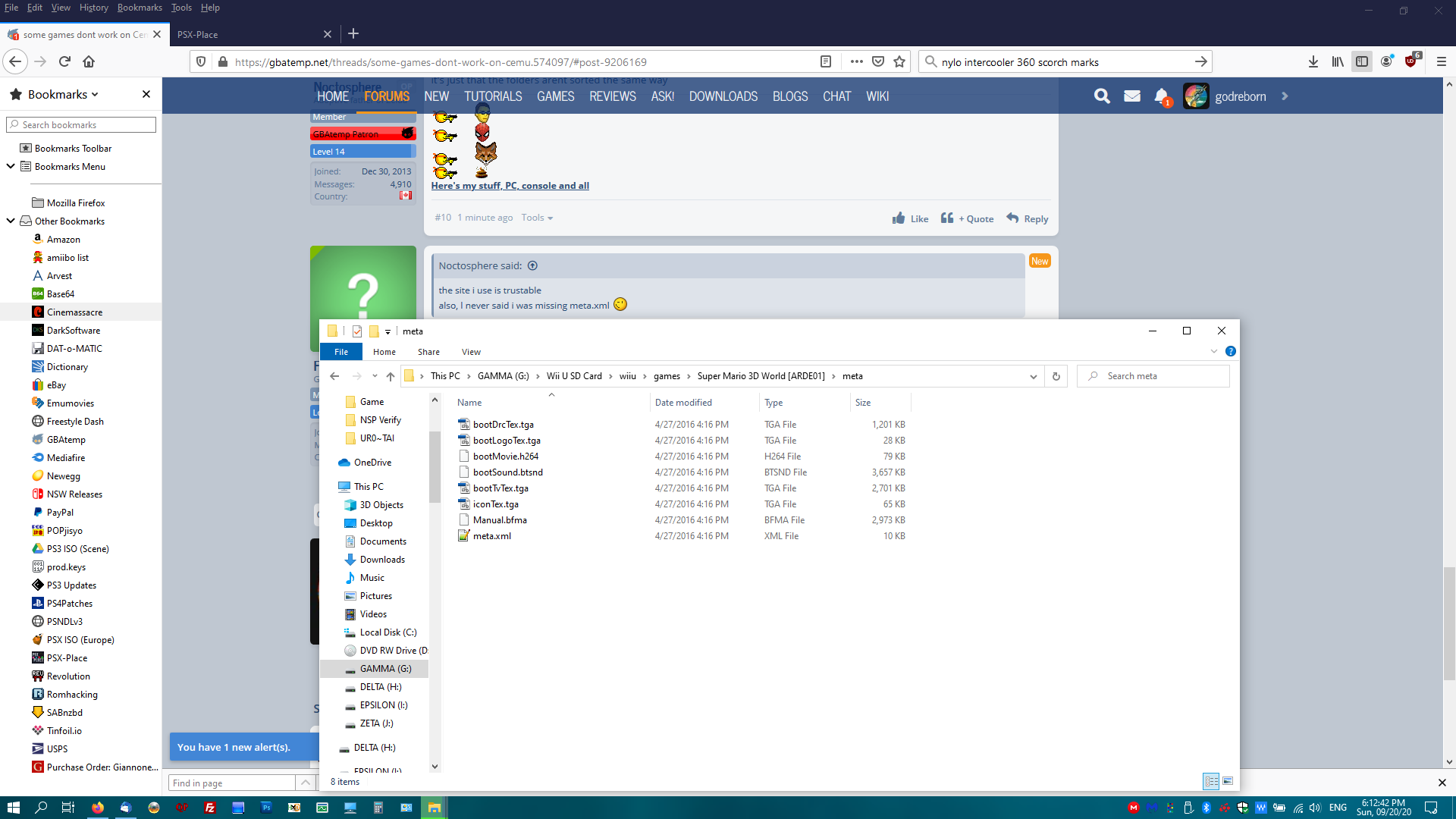Viewport: 1456px width, 819px height.
Task: Open Task View on the taskbar
Action: [x=68, y=808]
